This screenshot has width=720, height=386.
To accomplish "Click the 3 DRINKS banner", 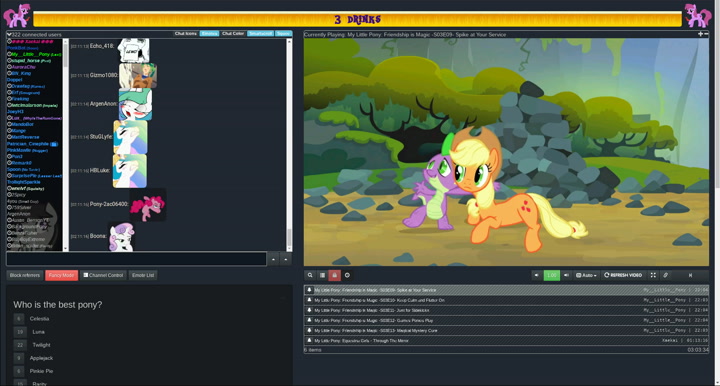I will 358,19.
